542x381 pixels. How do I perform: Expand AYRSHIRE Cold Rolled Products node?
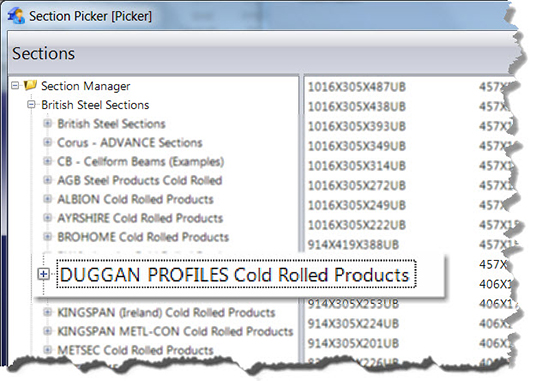click(x=47, y=217)
